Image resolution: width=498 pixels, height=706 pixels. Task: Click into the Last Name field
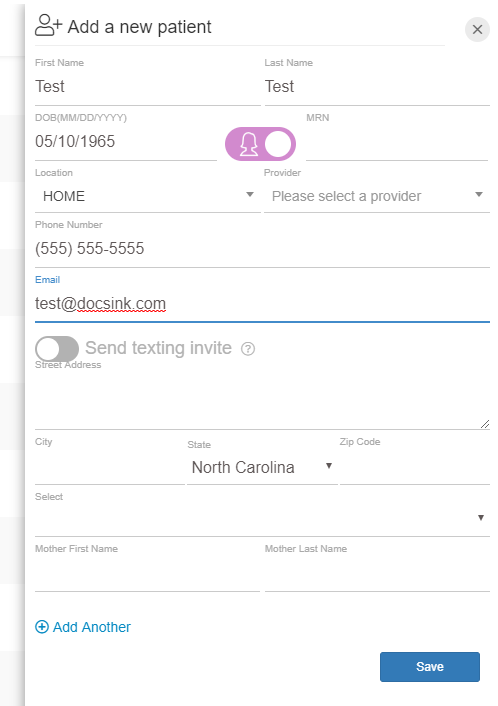[x=377, y=86]
